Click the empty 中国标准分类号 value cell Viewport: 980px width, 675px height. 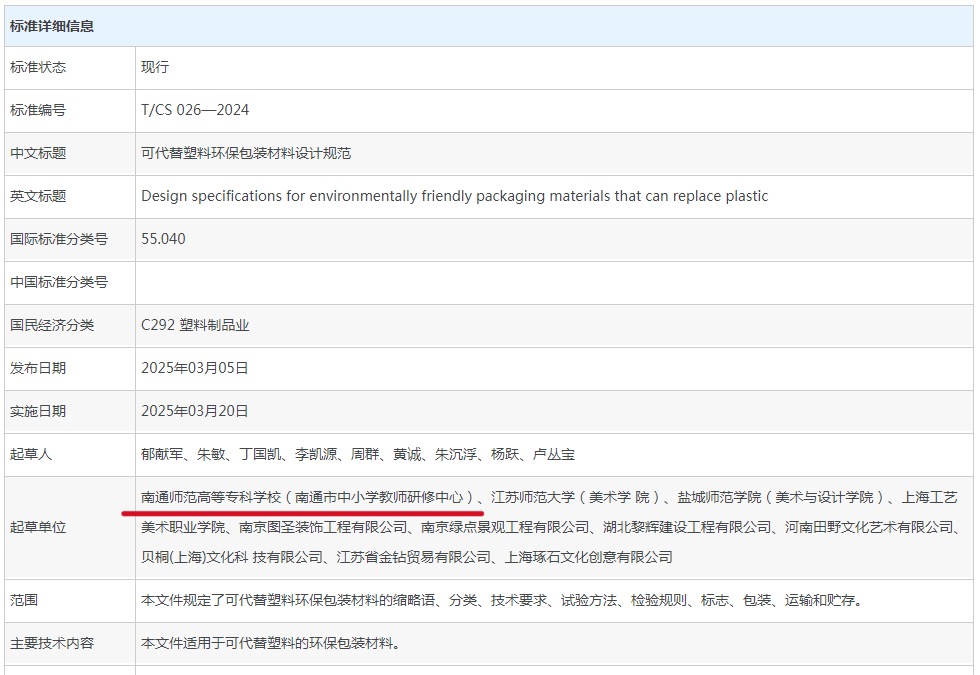tap(553, 282)
